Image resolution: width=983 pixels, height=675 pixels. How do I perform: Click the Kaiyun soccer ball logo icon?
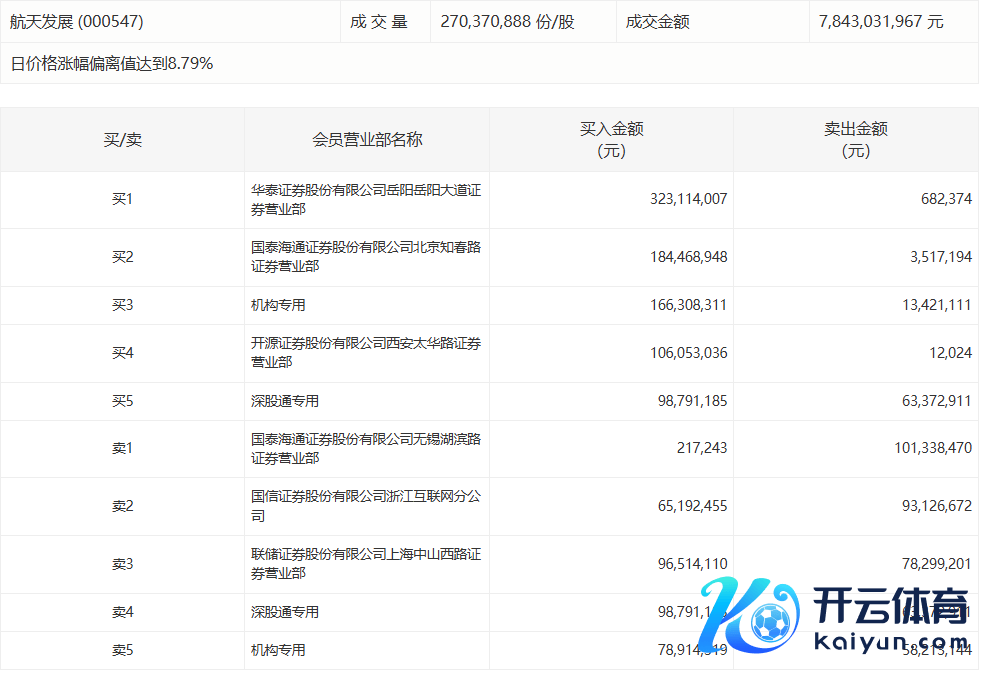click(x=767, y=624)
